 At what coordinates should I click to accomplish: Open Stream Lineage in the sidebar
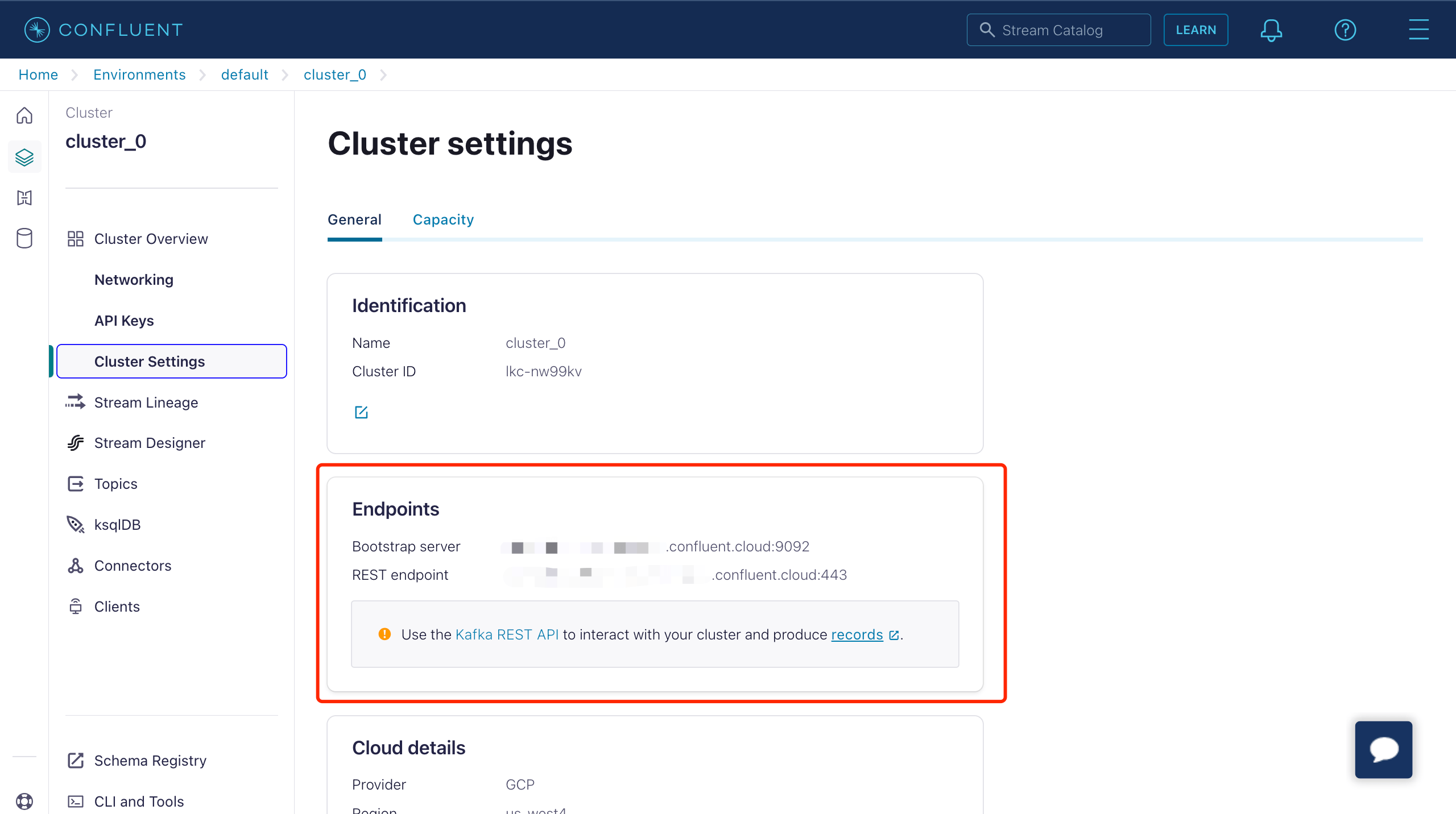pos(146,402)
